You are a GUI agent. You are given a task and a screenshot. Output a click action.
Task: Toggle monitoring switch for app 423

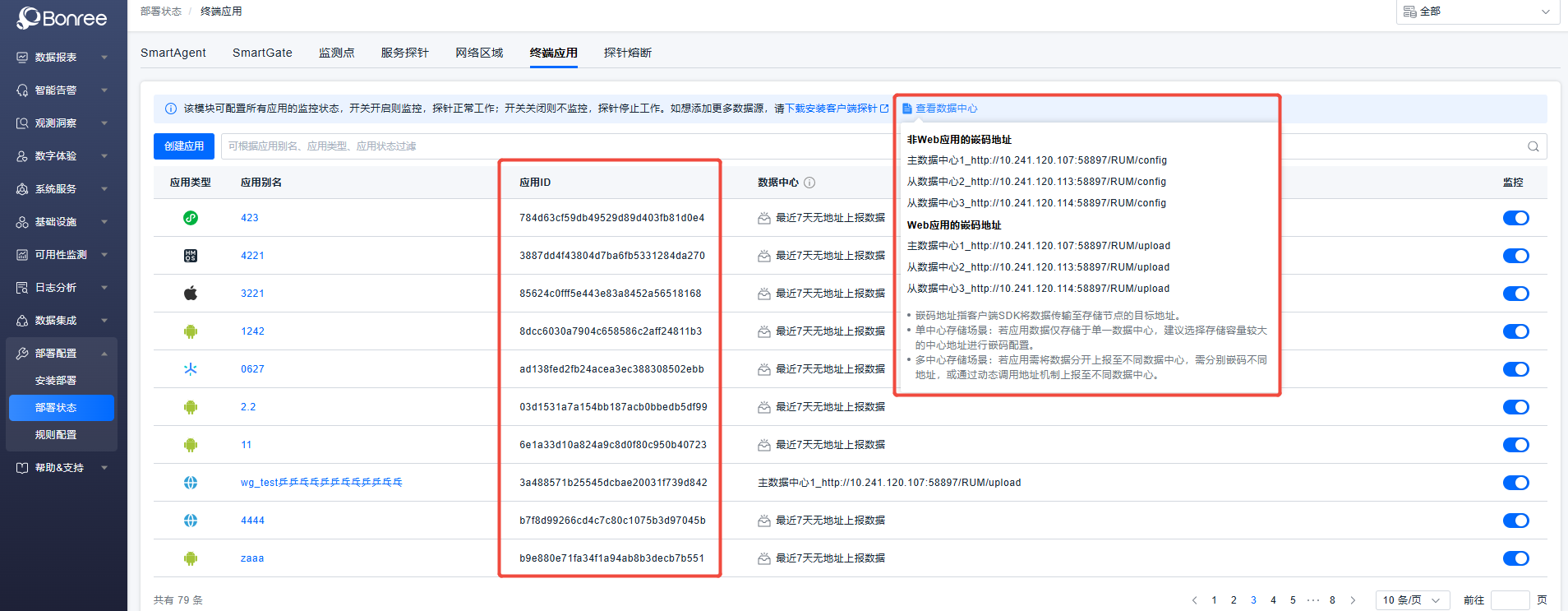pos(1515,218)
